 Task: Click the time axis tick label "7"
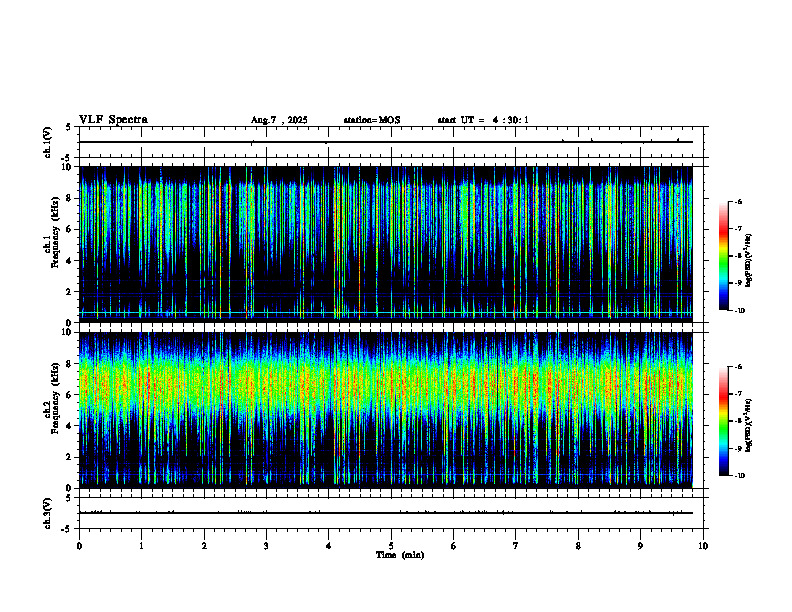point(516,546)
